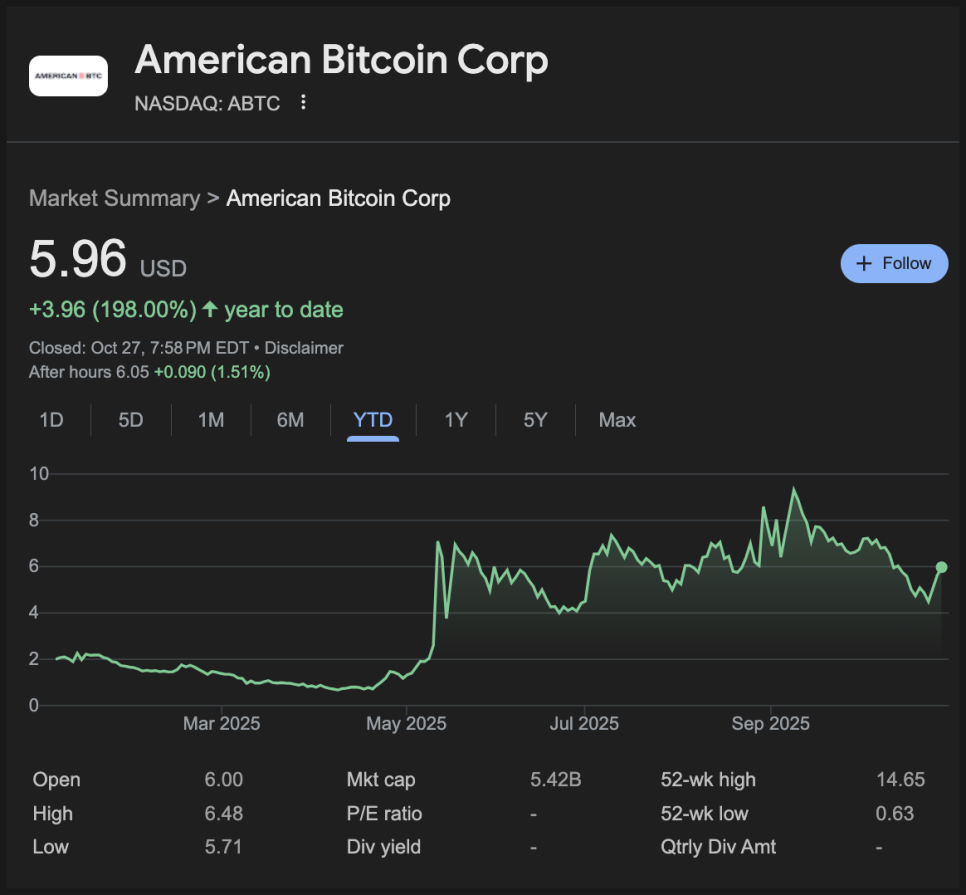Image resolution: width=966 pixels, height=895 pixels.
Task: Click the green year-to-date up arrow
Action: (210, 310)
